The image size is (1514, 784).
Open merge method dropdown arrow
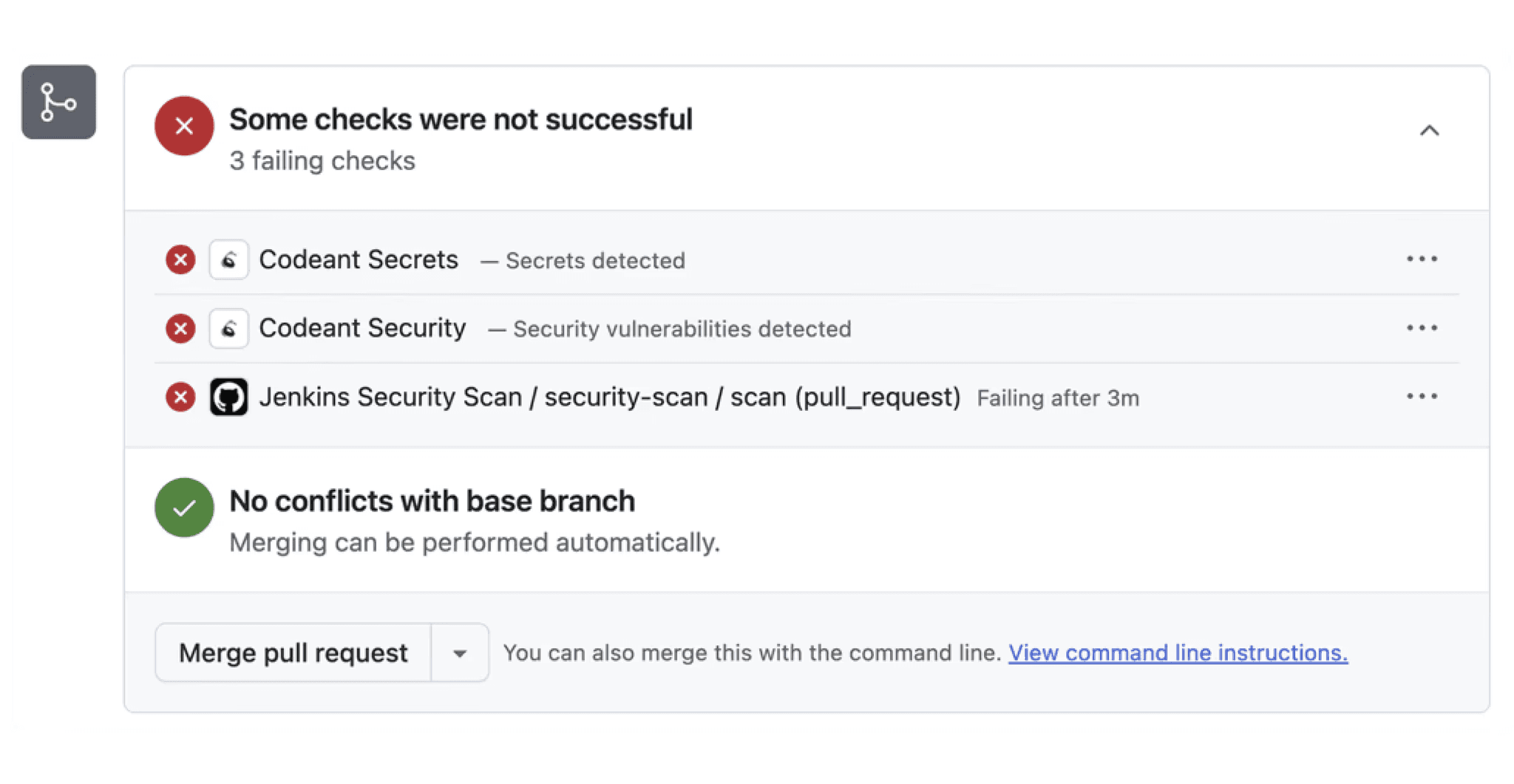[459, 653]
